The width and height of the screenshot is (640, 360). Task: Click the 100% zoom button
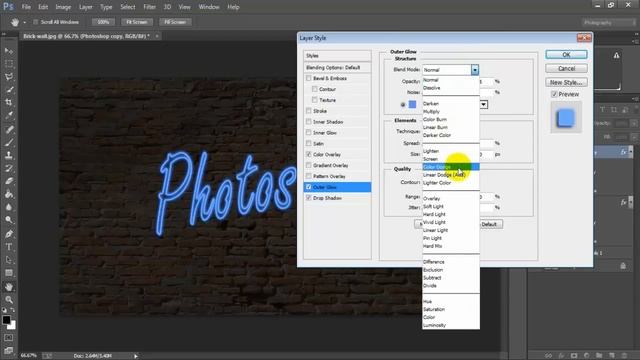[x=103, y=22]
